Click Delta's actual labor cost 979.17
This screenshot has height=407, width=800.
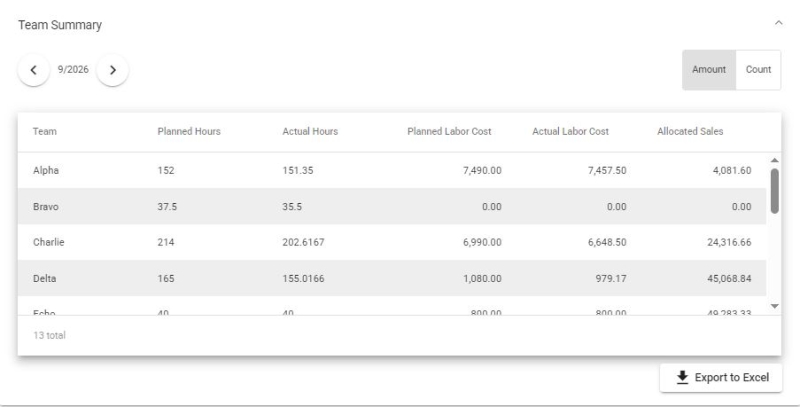click(x=611, y=278)
